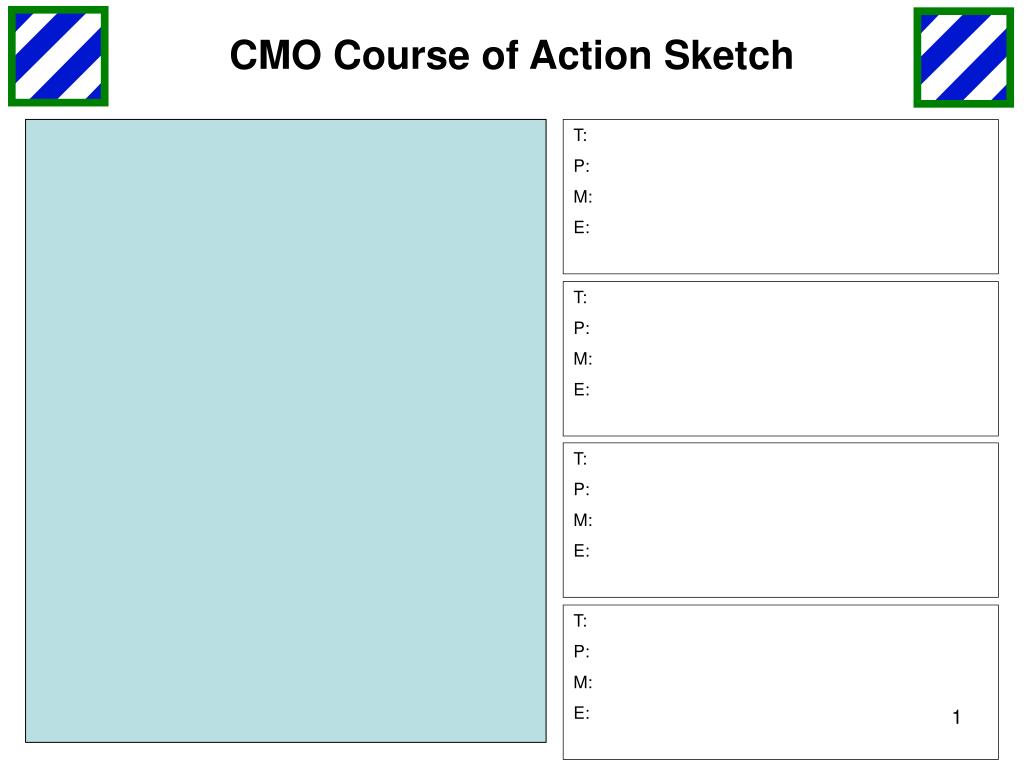This screenshot has height=768, width=1024.
Task: Click the E: line in third box
Action: (x=581, y=551)
